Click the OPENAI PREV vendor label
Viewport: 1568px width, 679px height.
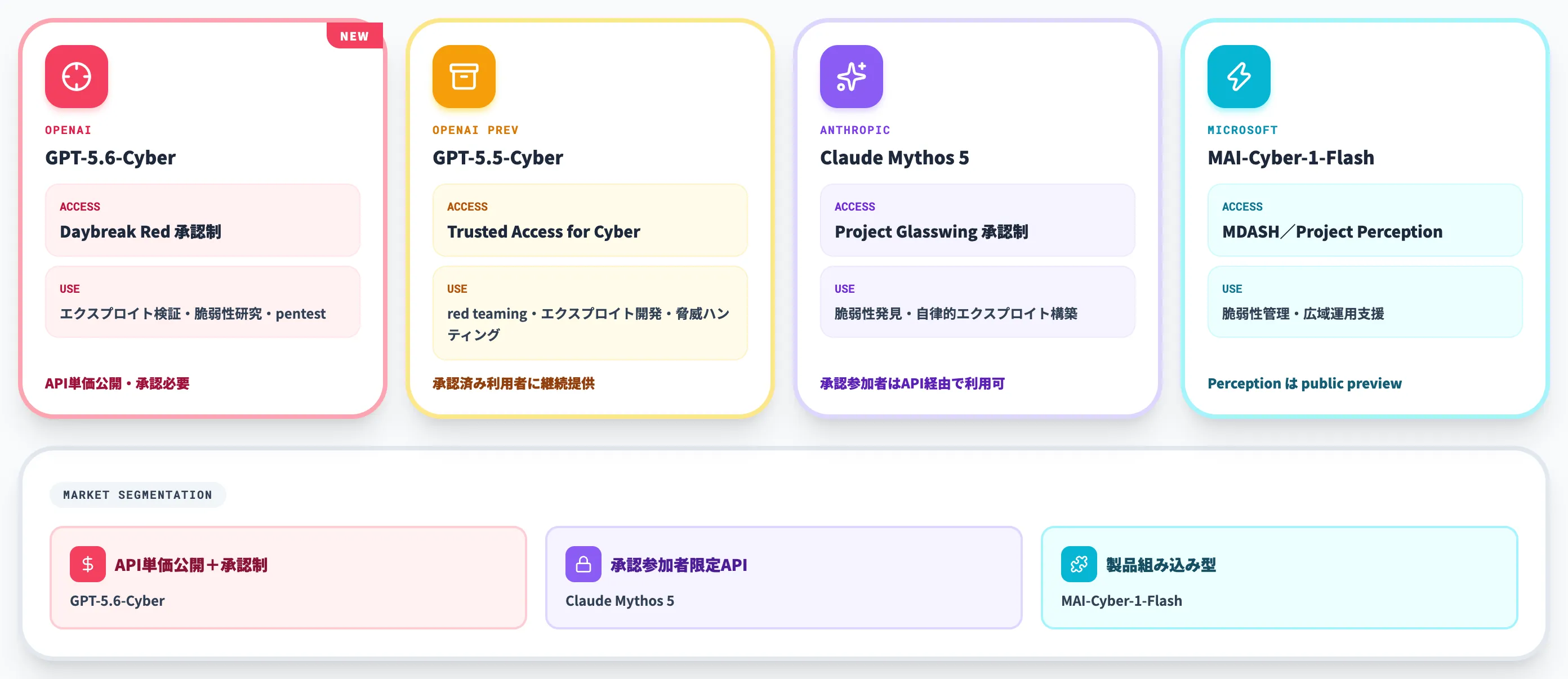click(475, 130)
